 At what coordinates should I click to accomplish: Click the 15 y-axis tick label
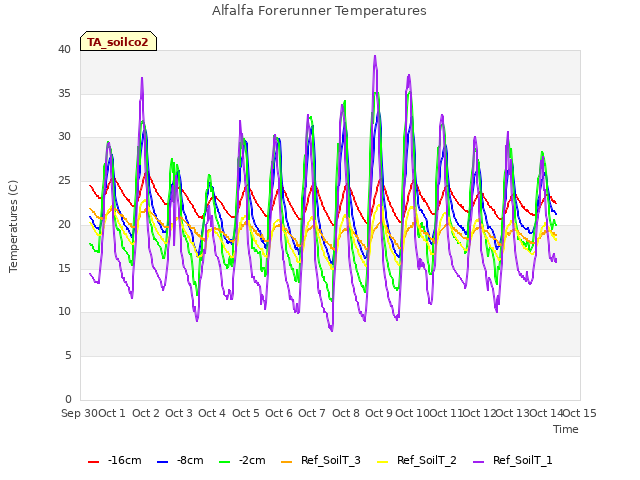(x=64, y=268)
